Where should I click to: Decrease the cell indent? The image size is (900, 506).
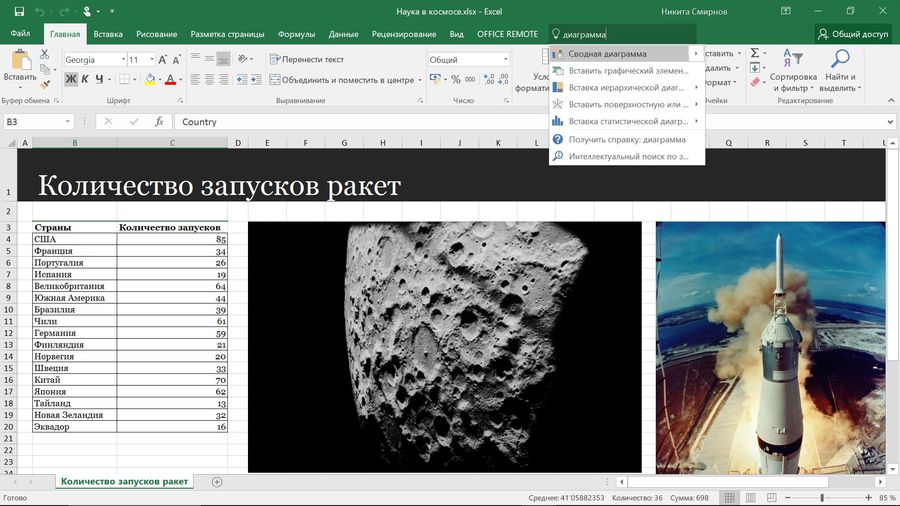(242, 79)
